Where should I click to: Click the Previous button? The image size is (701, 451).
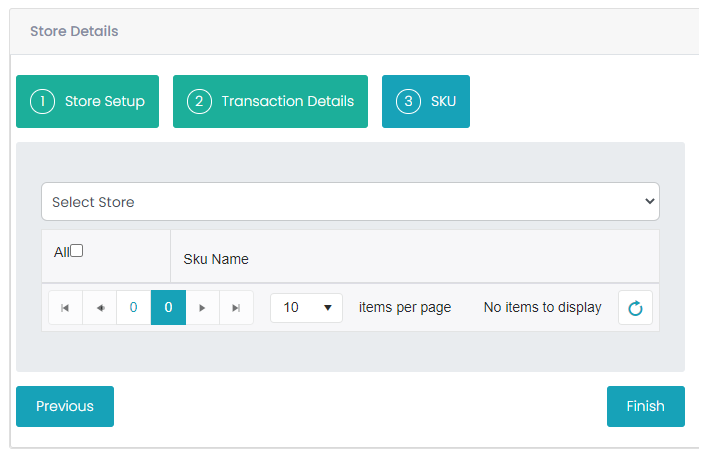coord(65,406)
